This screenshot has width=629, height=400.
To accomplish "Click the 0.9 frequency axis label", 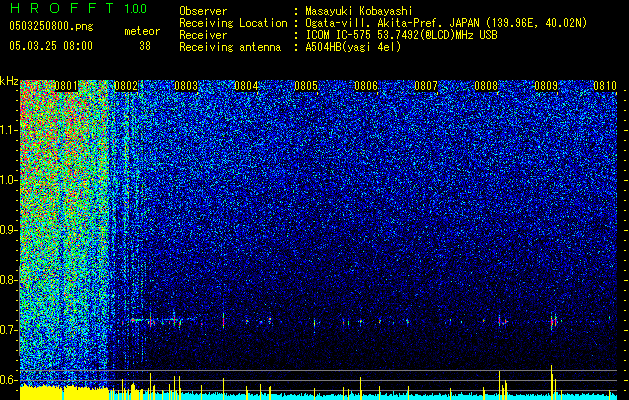I will (9, 230).
